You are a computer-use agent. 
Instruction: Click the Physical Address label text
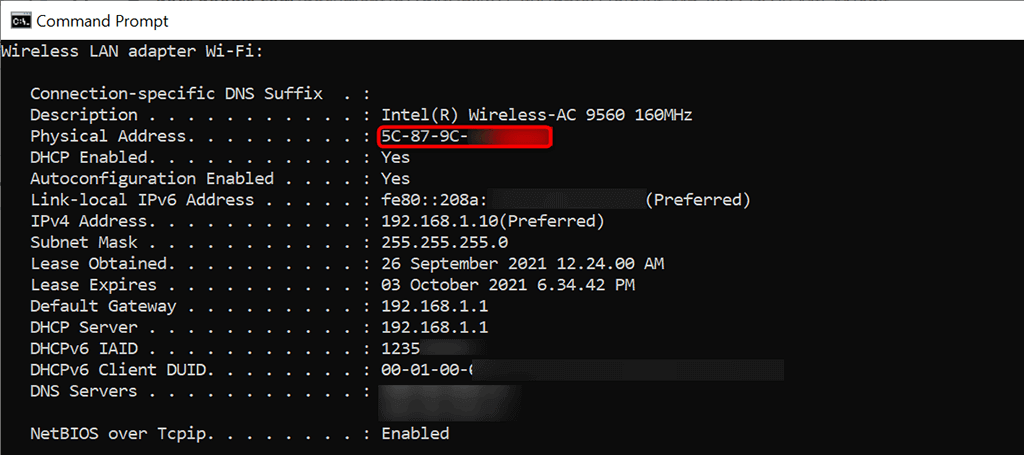[x=108, y=136]
